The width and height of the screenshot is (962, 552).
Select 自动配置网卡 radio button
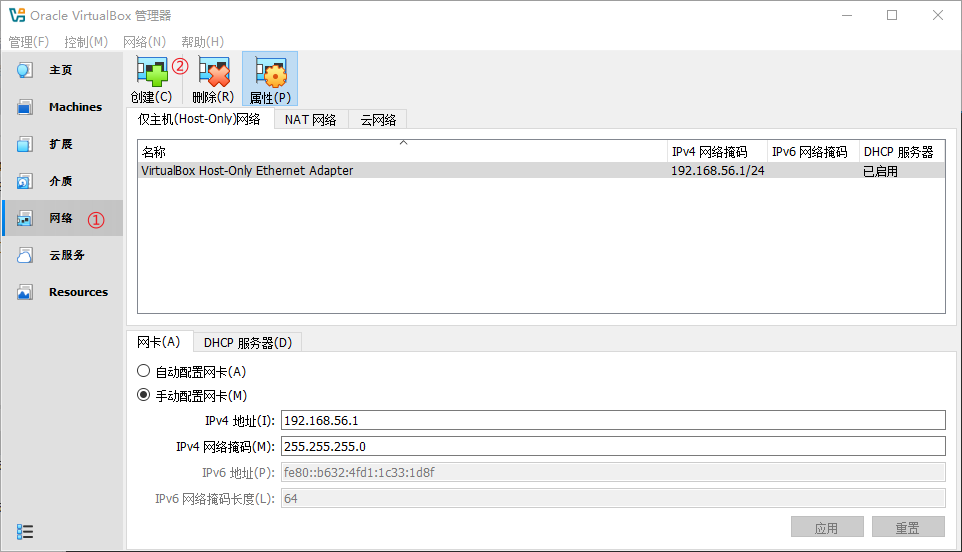144,371
